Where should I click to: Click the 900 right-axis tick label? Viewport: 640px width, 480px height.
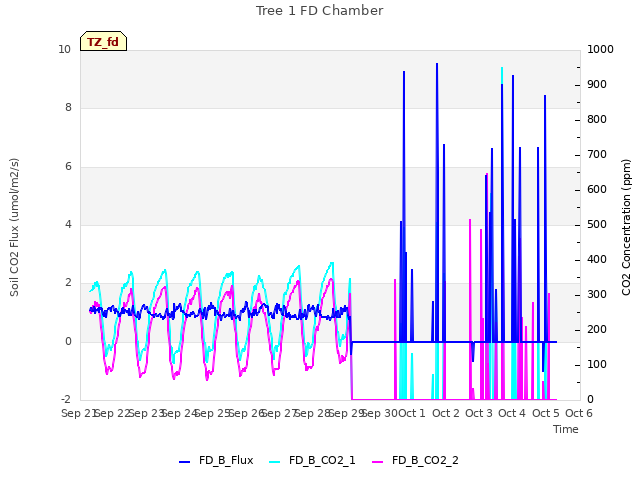tap(597, 84)
